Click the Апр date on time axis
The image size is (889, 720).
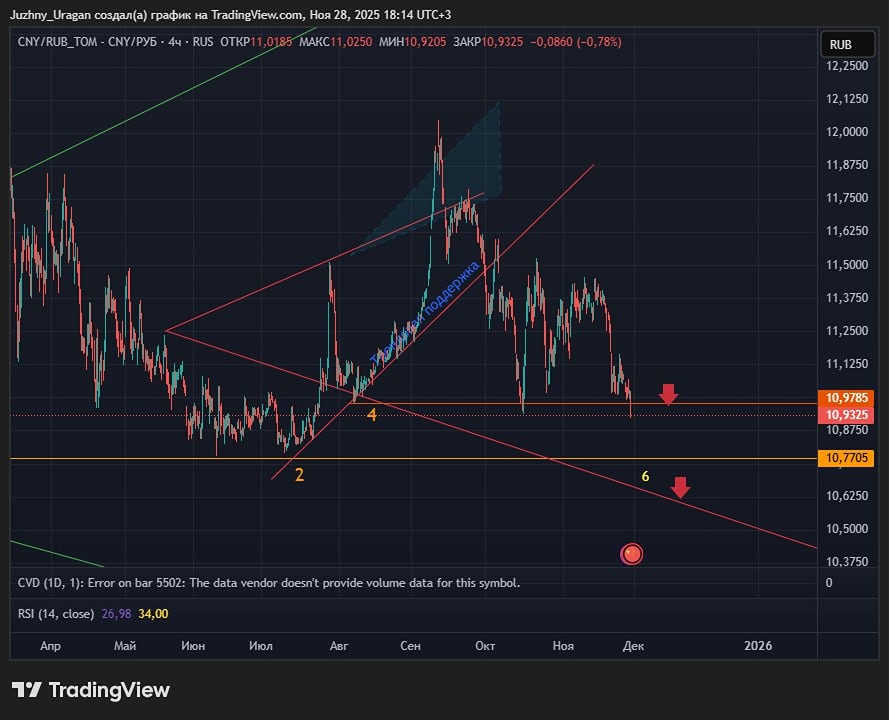click(50, 646)
